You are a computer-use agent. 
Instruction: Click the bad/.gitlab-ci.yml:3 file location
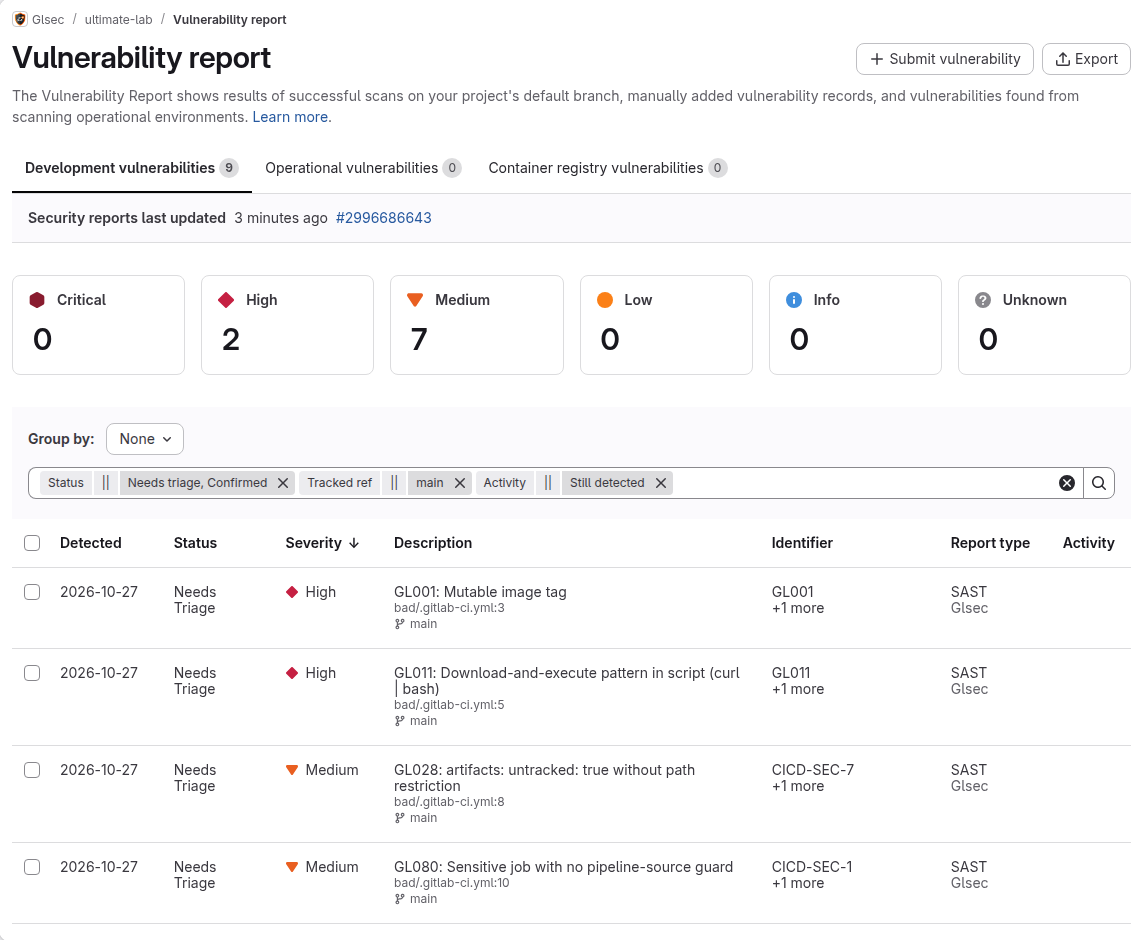pyautogui.click(x=449, y=608)
